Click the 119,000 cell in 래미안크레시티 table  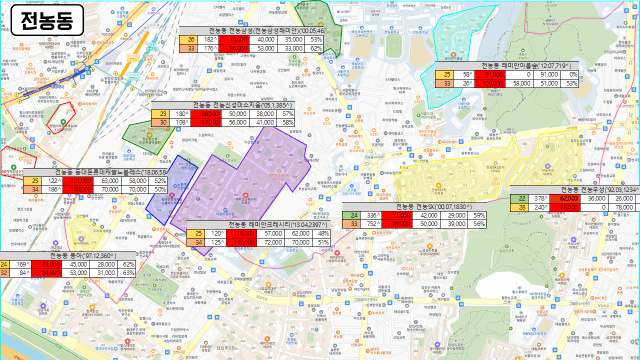point(241,234)
